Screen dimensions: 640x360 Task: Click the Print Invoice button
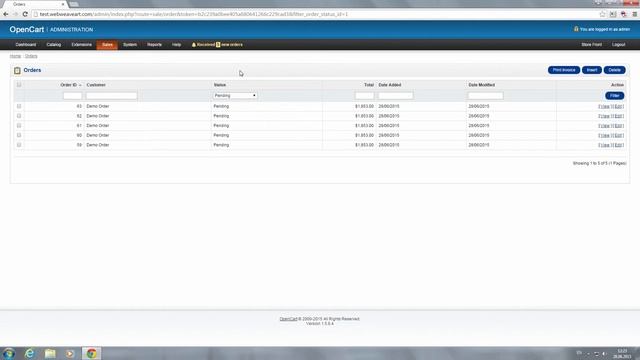coord(564,70)
